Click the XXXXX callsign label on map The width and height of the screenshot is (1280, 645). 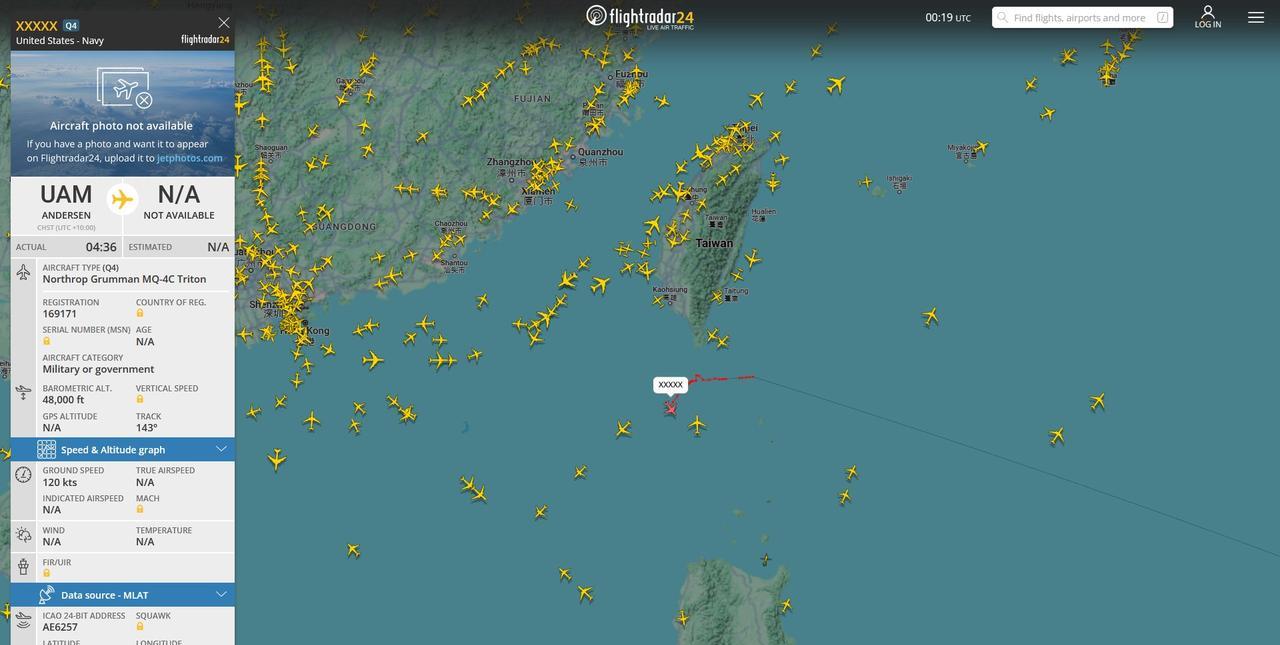point(671,385)
